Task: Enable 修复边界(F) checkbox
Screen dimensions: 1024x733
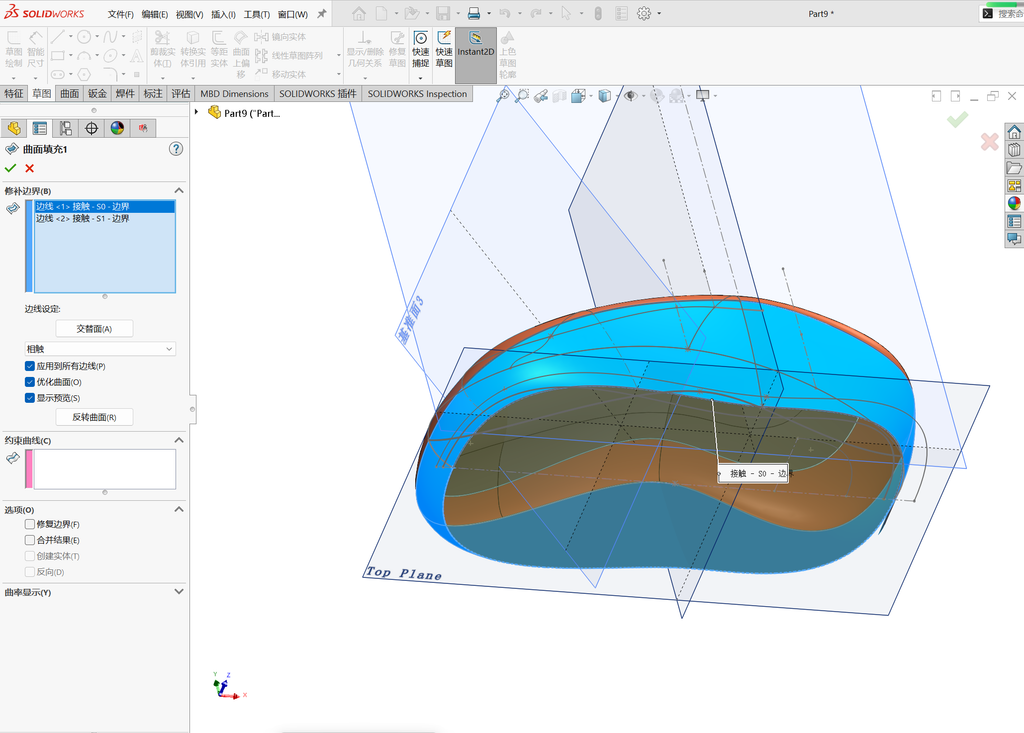Action: (x=29, y=524)
